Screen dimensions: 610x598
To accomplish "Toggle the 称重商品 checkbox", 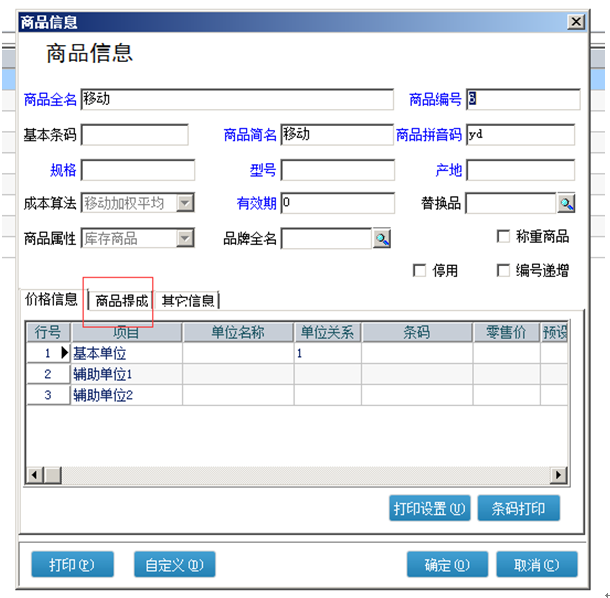I will (x=503, y=237).
